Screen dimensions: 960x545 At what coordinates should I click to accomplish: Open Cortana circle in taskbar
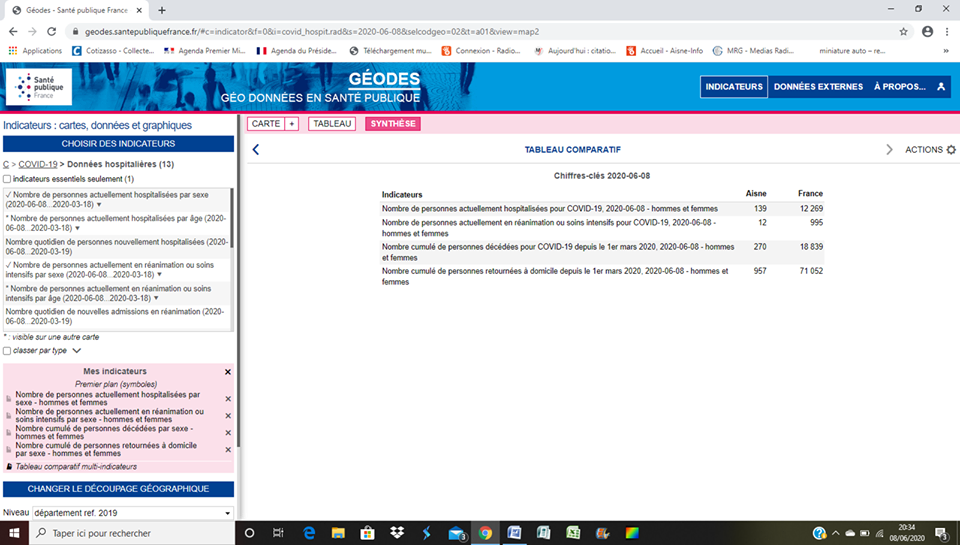coord(249,533)
